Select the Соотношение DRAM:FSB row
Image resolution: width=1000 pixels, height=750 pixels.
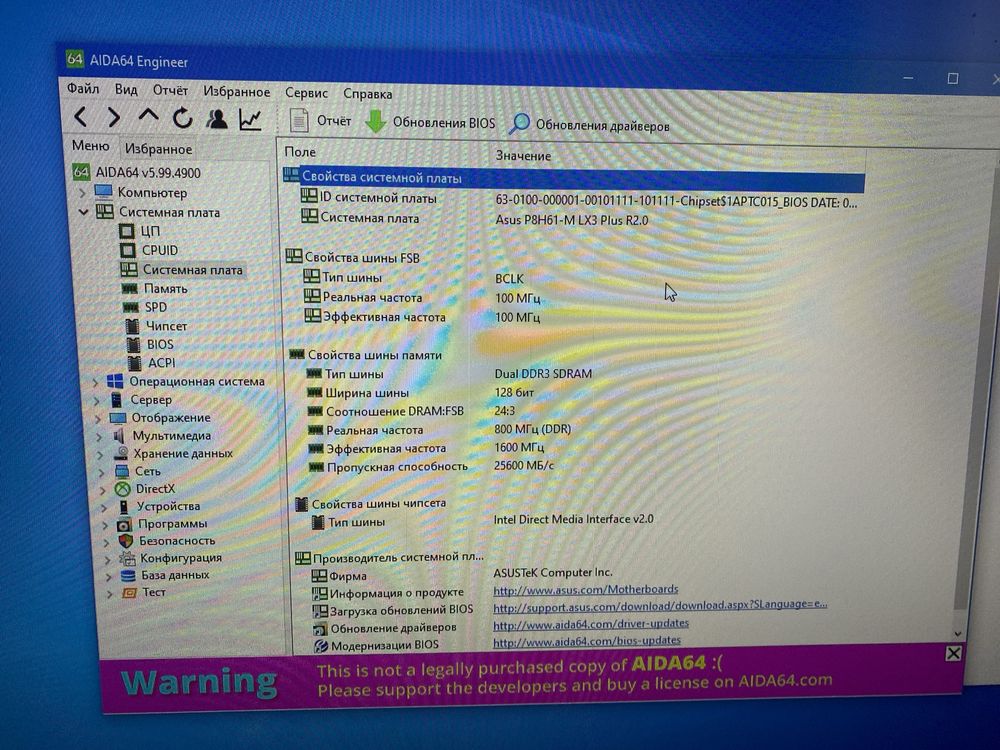[411, 411]
